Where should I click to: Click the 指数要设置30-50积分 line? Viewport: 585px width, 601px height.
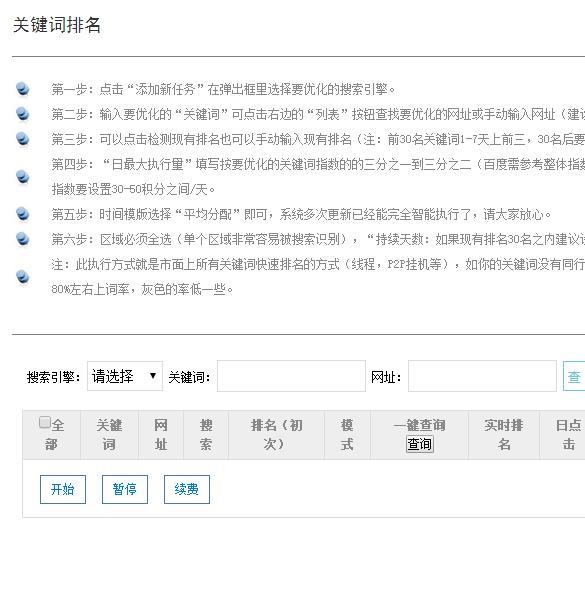click(x=133, y=189)
